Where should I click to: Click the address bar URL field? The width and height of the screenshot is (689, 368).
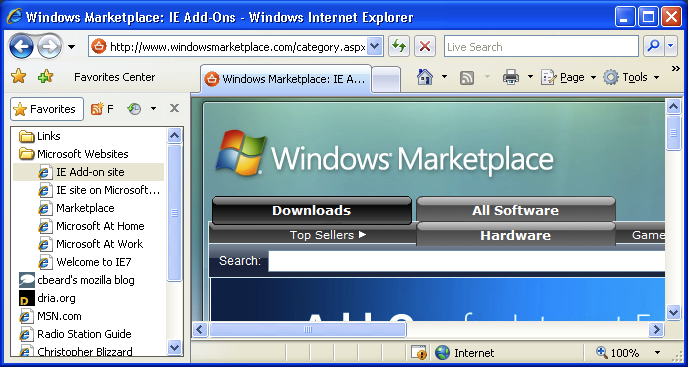pos(227,47)
